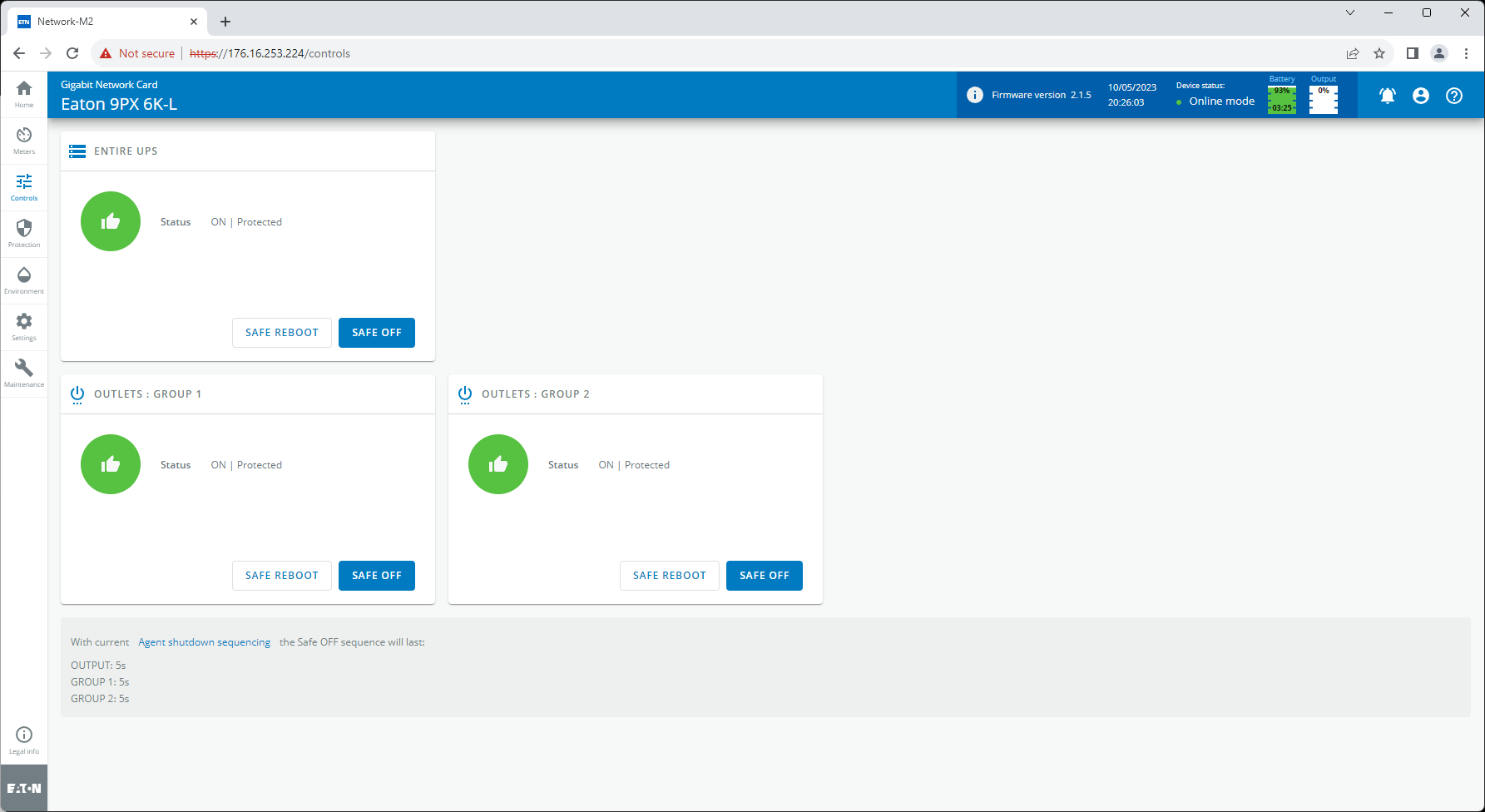The height and width of the screenshot is (812, 1485).
Task: Open the Meters section
Action: point(24,141)
